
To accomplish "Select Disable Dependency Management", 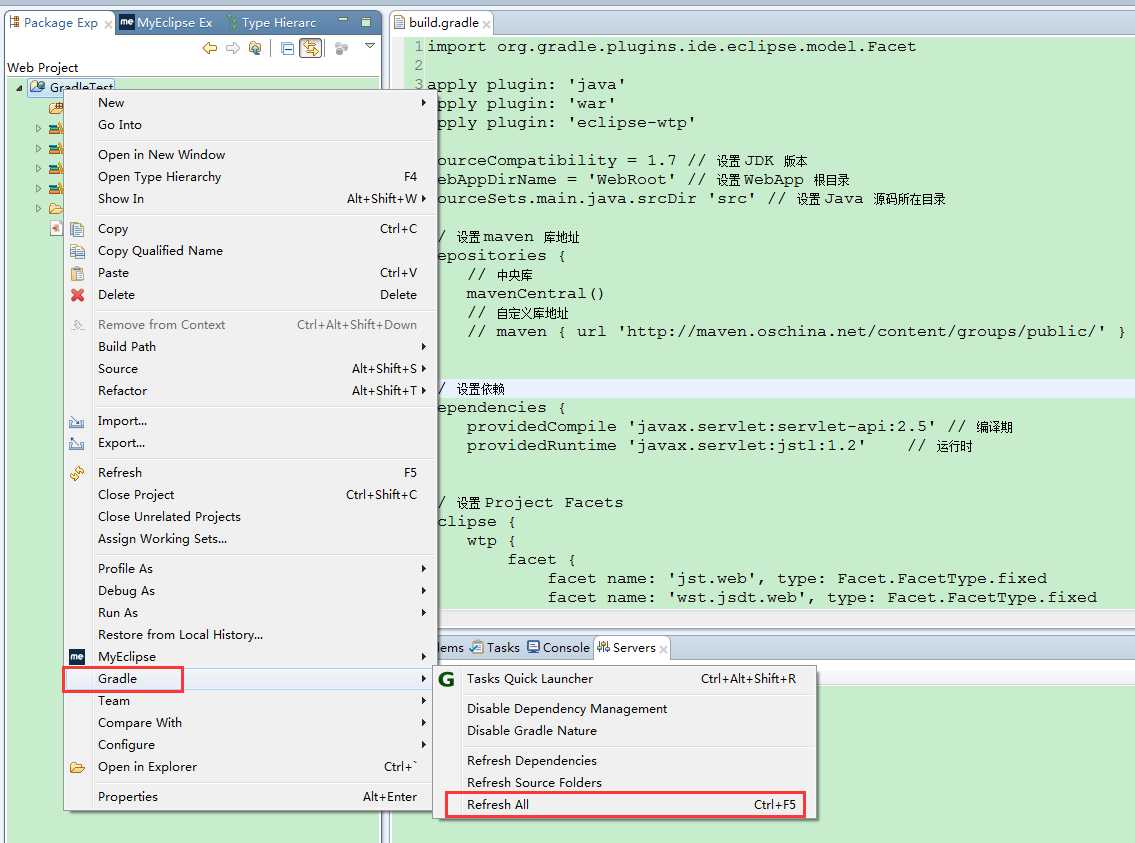I will coord(625,708).
